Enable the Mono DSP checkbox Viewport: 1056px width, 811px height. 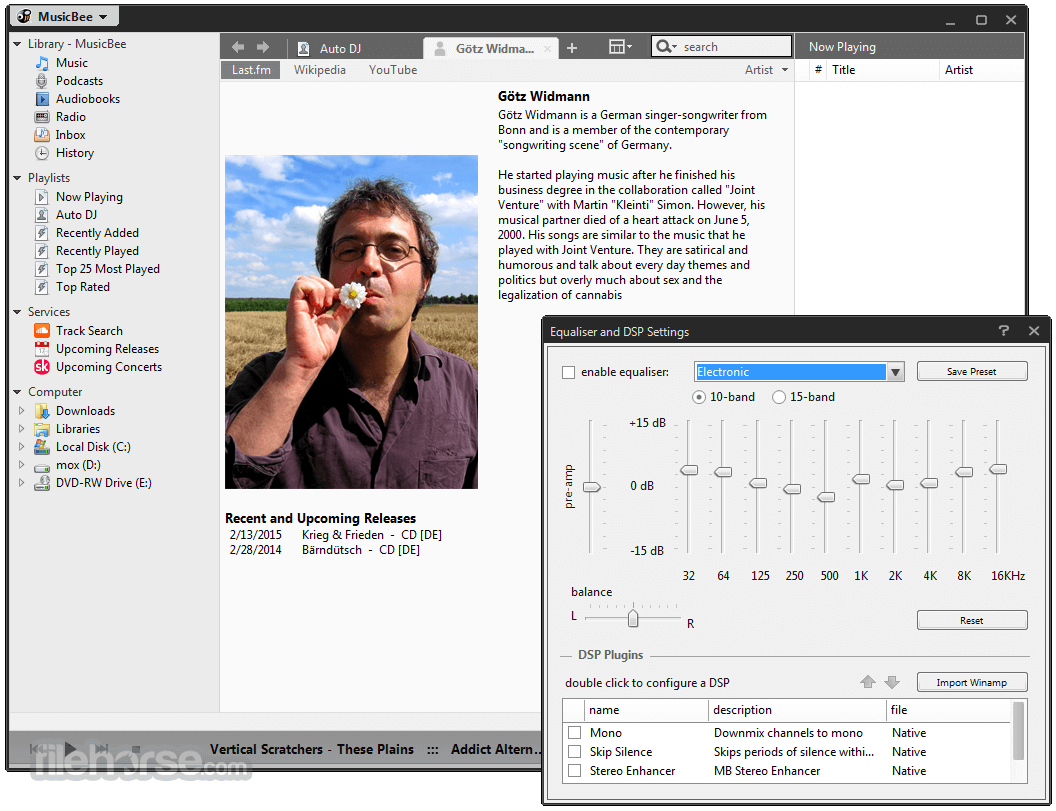coord(574,732)
